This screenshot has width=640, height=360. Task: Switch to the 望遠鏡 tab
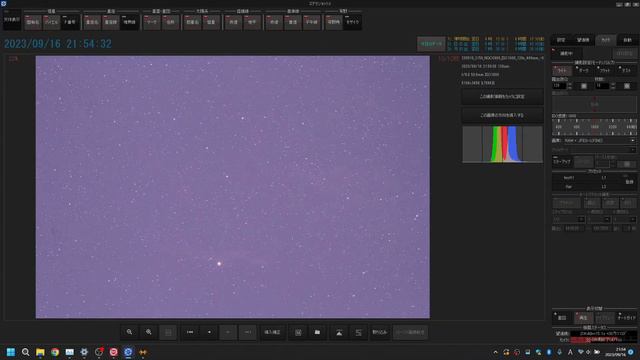pyautogui.click(x=583, y=40)
